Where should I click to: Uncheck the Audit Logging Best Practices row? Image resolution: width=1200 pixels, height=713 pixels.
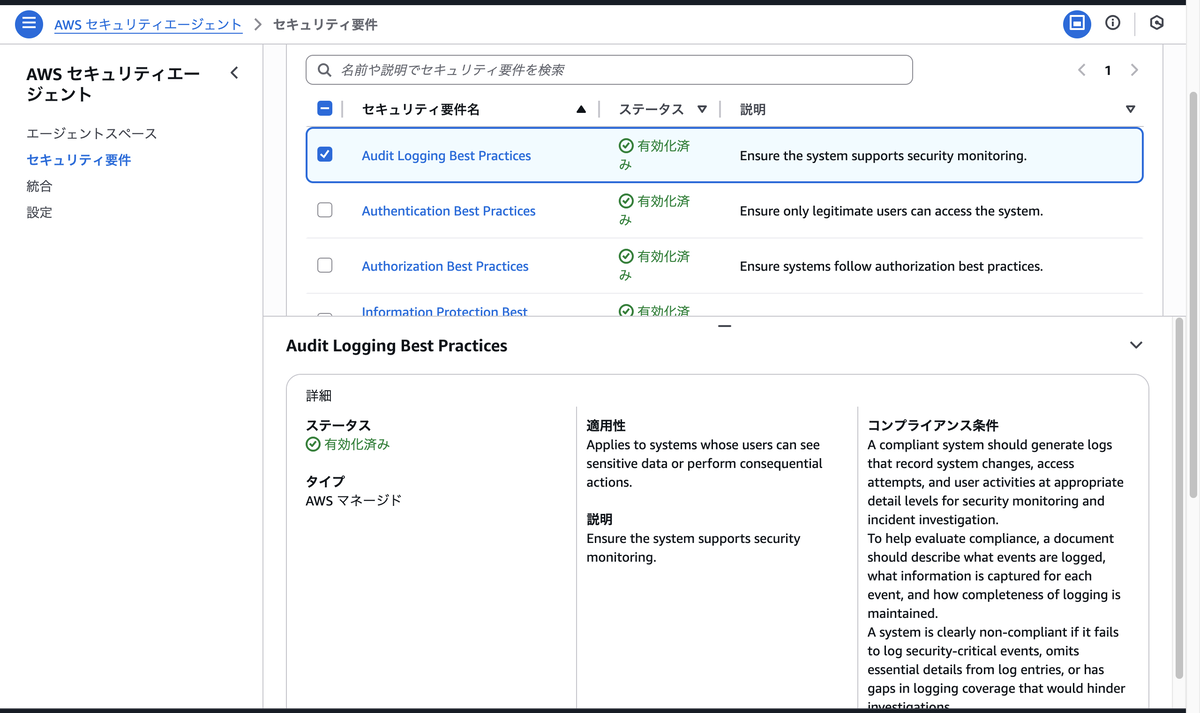pyautogui.click(x=325, y=155)
